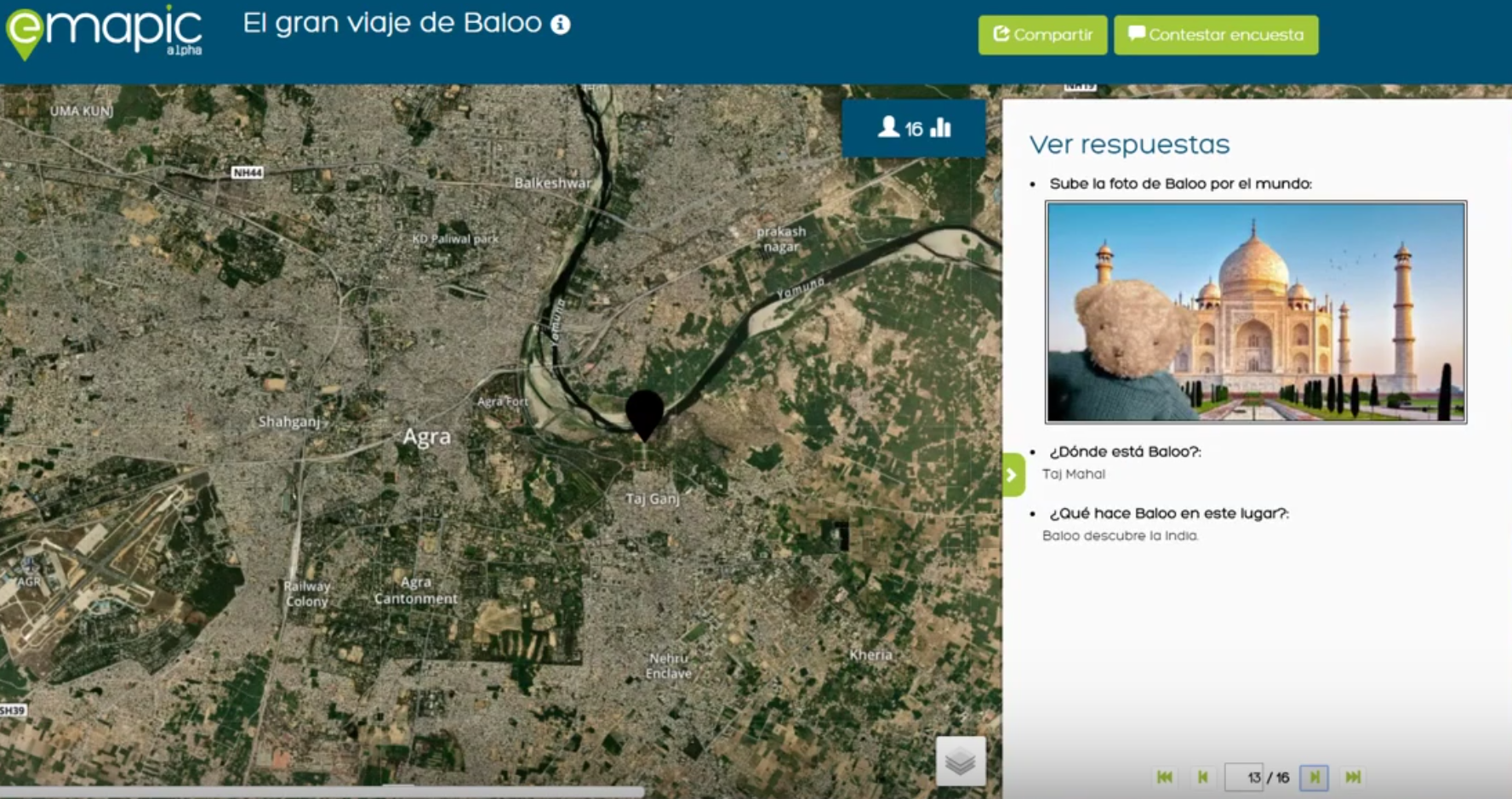This screenshot has height=799, width=1512.
Task: Click 'El gran viaje de Baloo' title
Action: point(392,23)
